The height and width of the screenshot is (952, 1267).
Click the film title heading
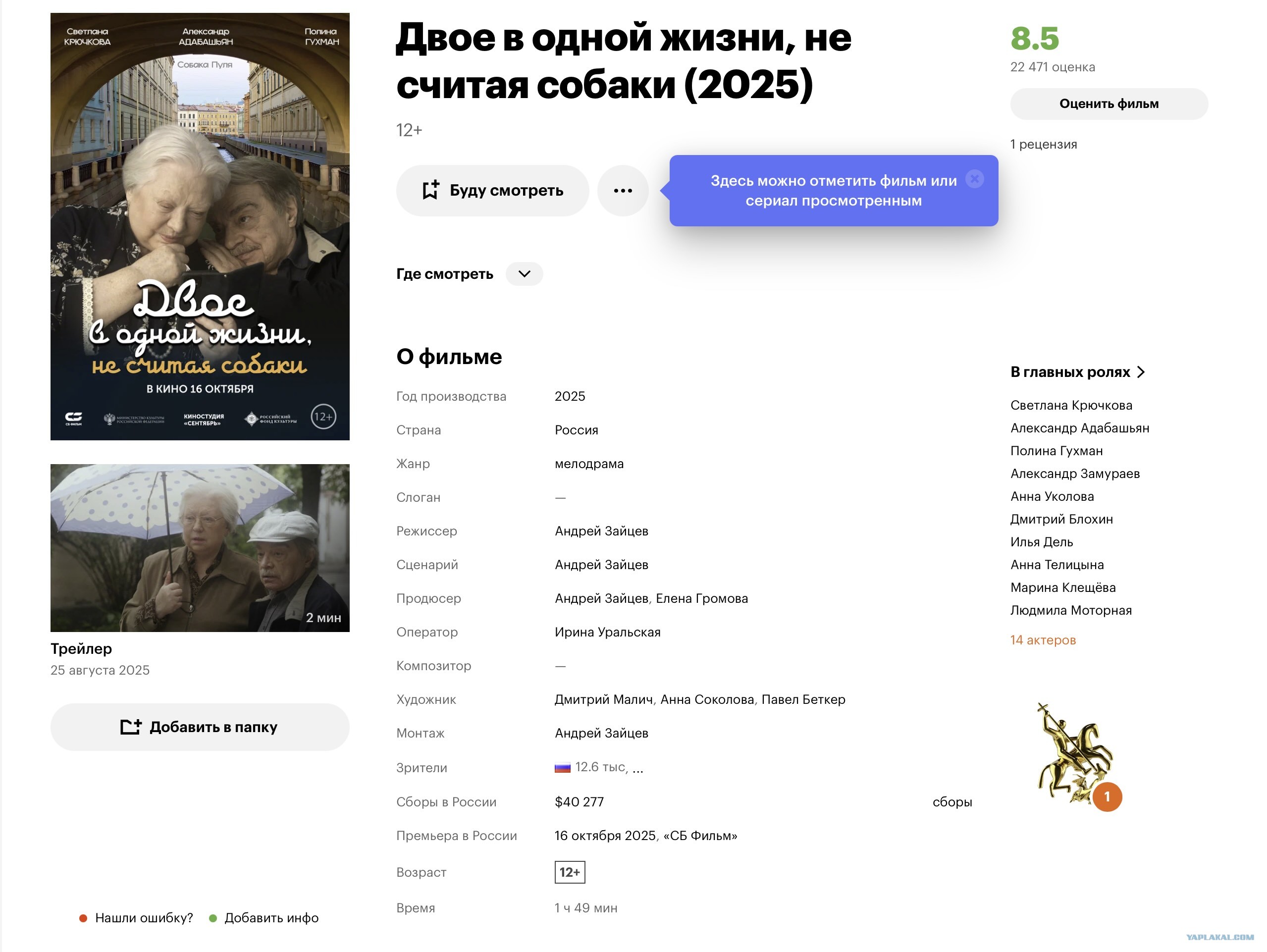click(x=624, y=61)
